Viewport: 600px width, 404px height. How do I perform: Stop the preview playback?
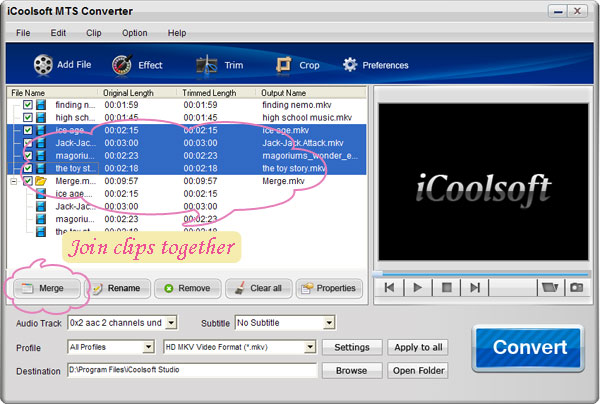447,287
